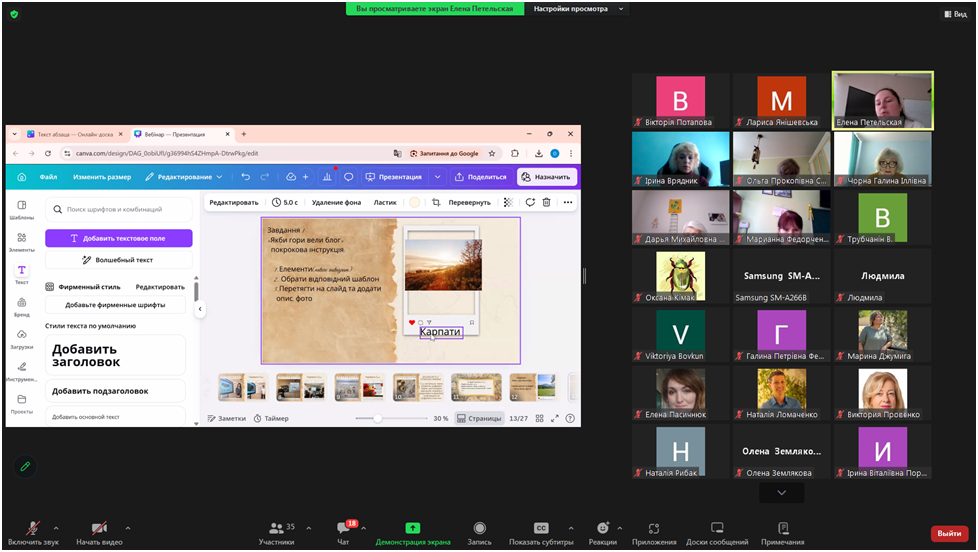The width and height of the screenshot is (978, 552).
Task: Open the Файл menu in Canva
Action: click(48, 177)
